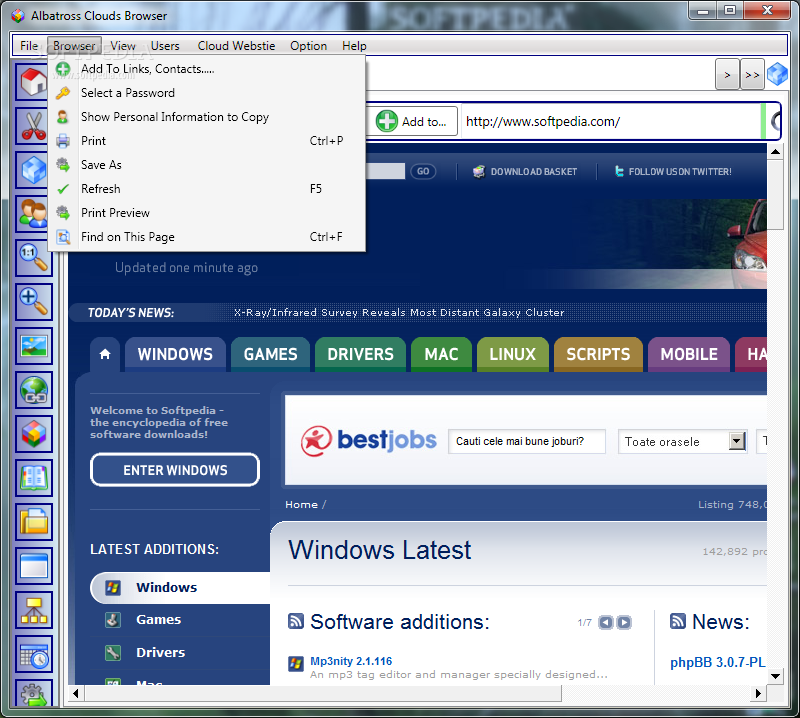Viewport: 800px width, 718px height.
Task: Click the blue cube sidebar icon
Action: [34, 170]
